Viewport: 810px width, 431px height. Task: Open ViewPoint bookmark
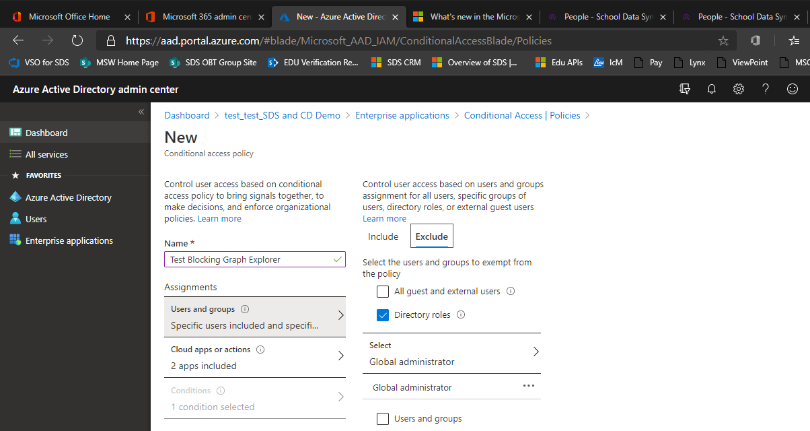tap(742, 62)
